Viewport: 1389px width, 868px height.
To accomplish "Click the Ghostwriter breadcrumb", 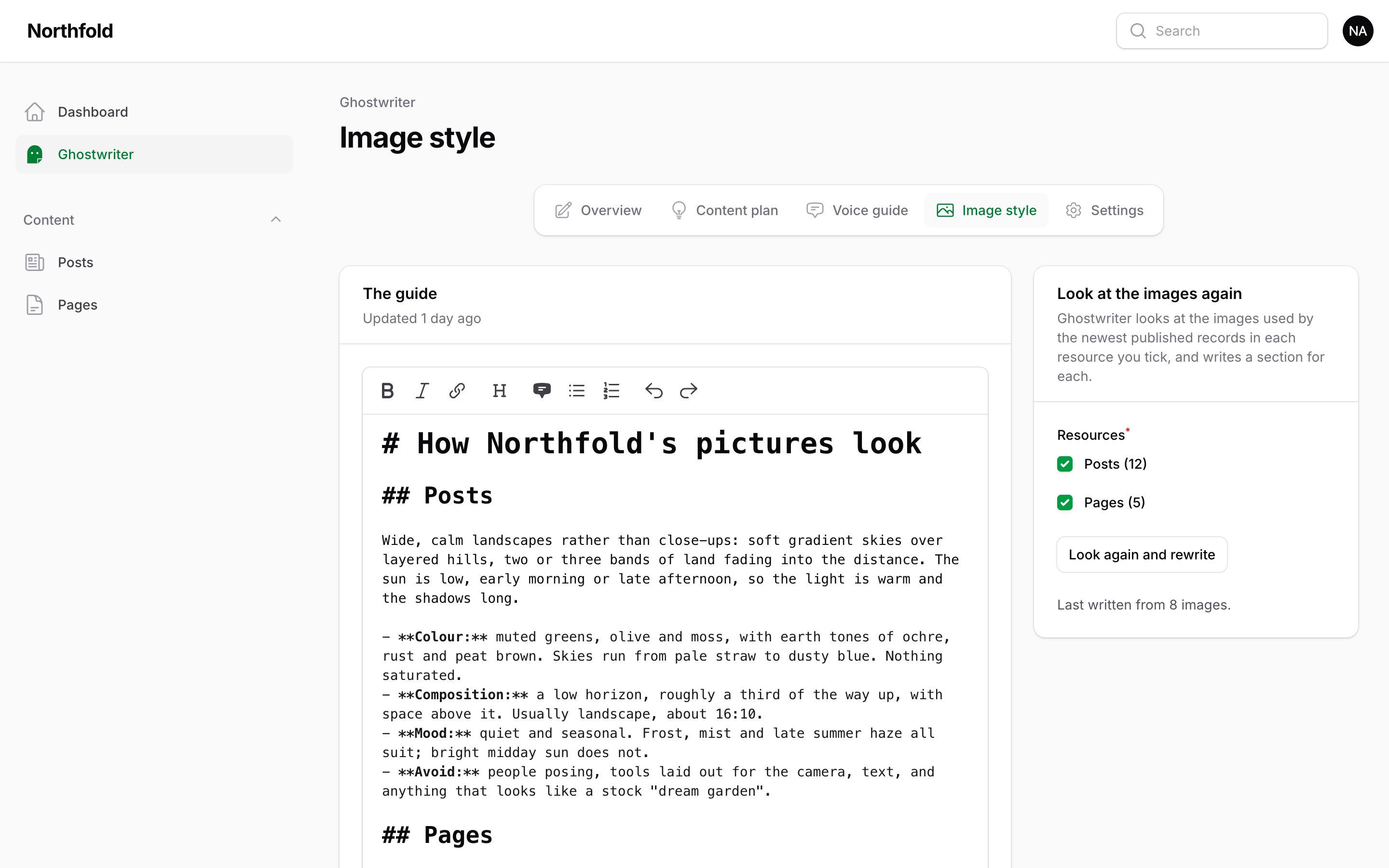I will (377, 102).
